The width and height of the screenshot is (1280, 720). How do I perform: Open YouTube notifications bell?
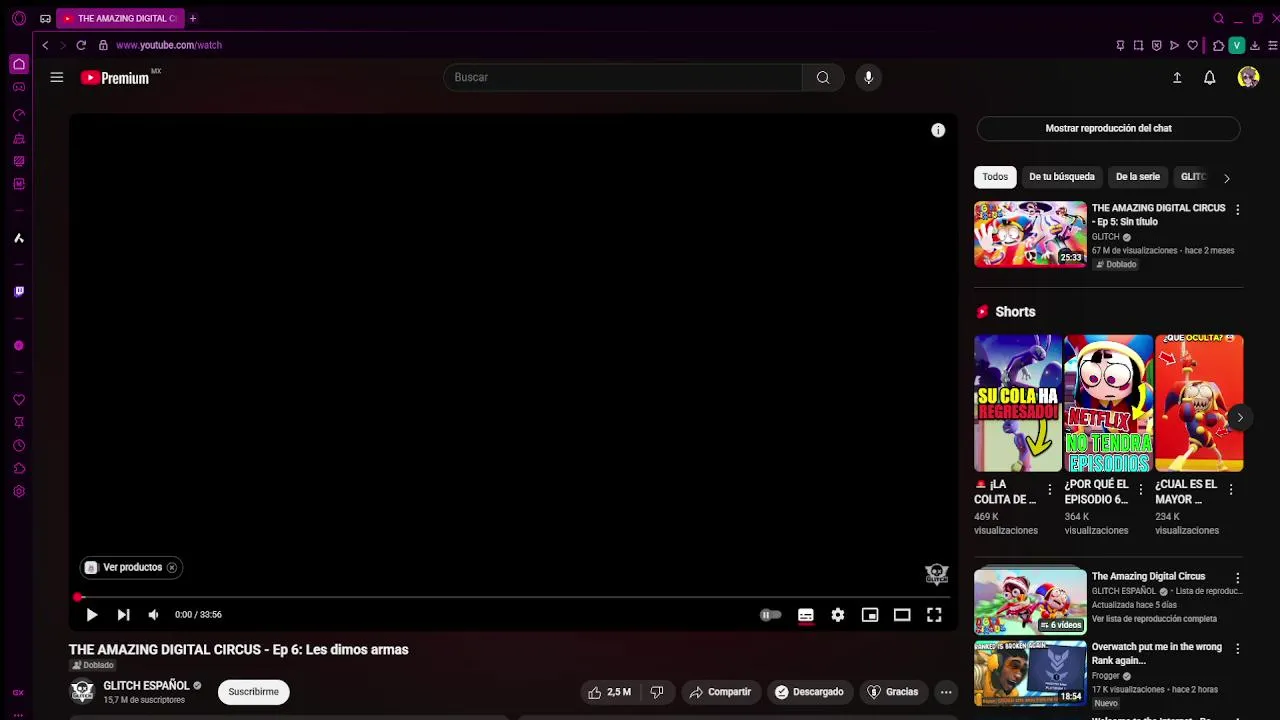pyautogui.click(x=1209, y=77)
